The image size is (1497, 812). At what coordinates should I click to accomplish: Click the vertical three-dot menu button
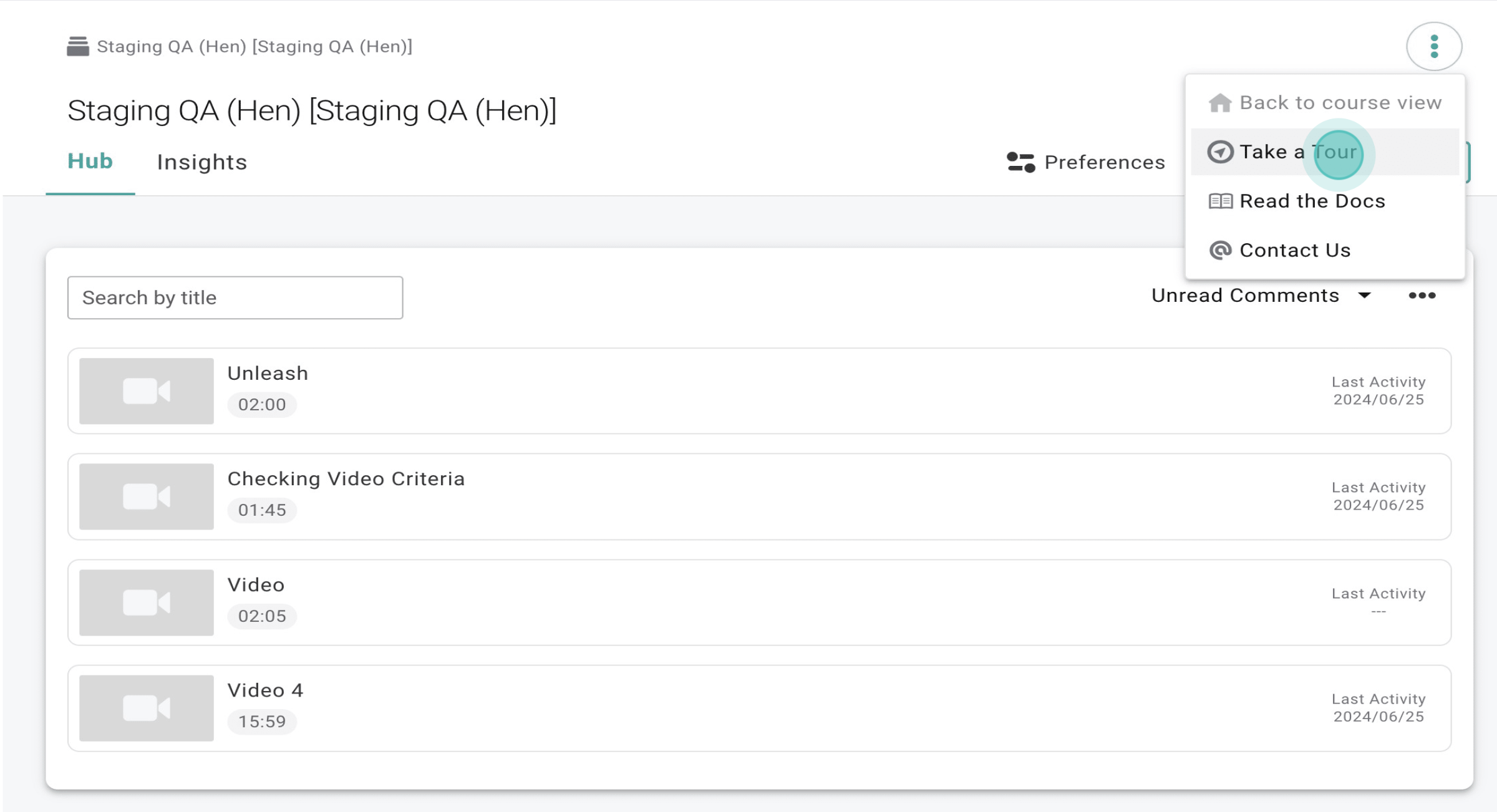[x=1433, y=47]
